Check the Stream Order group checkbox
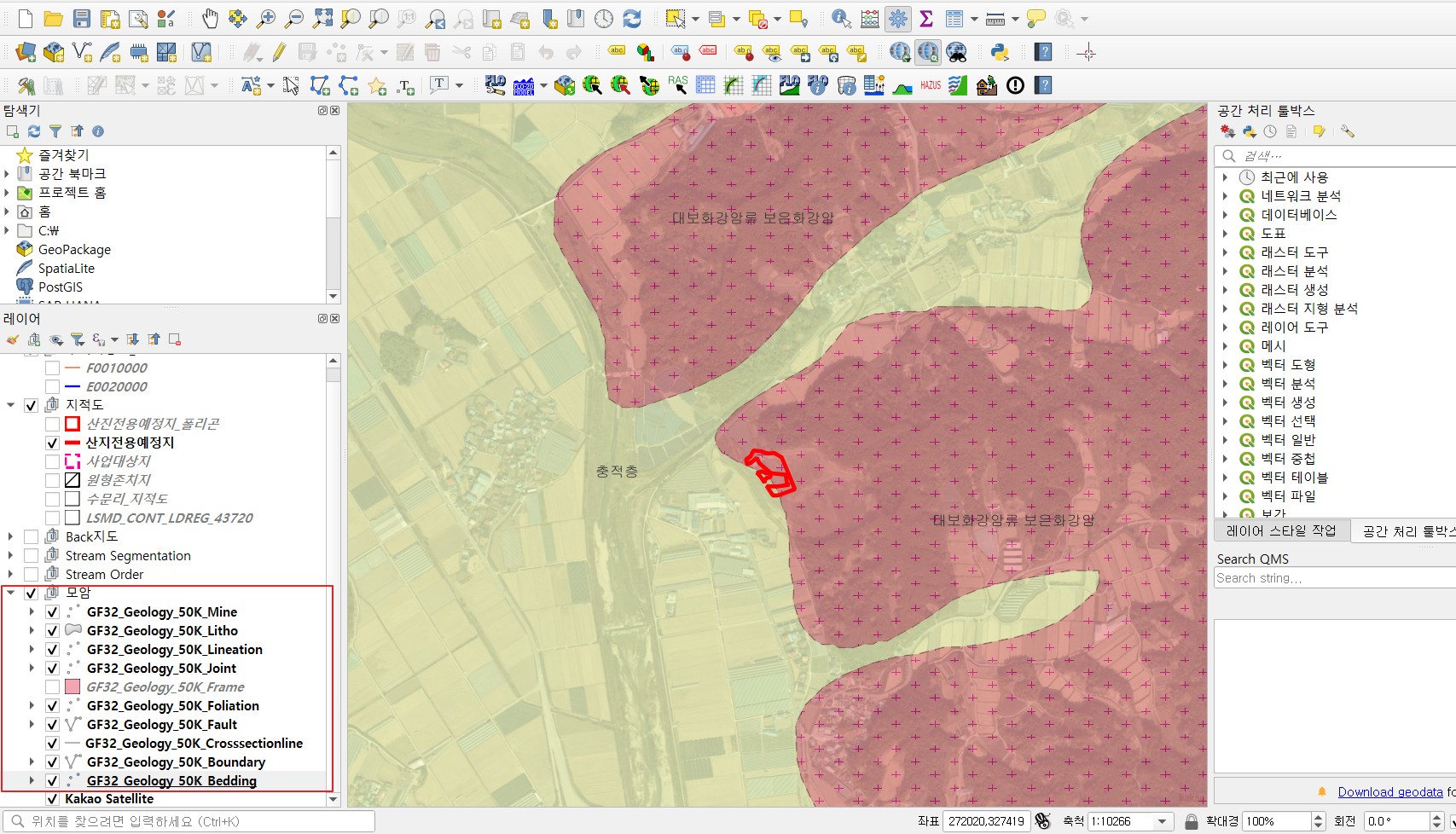 click(x=32, y=575)
